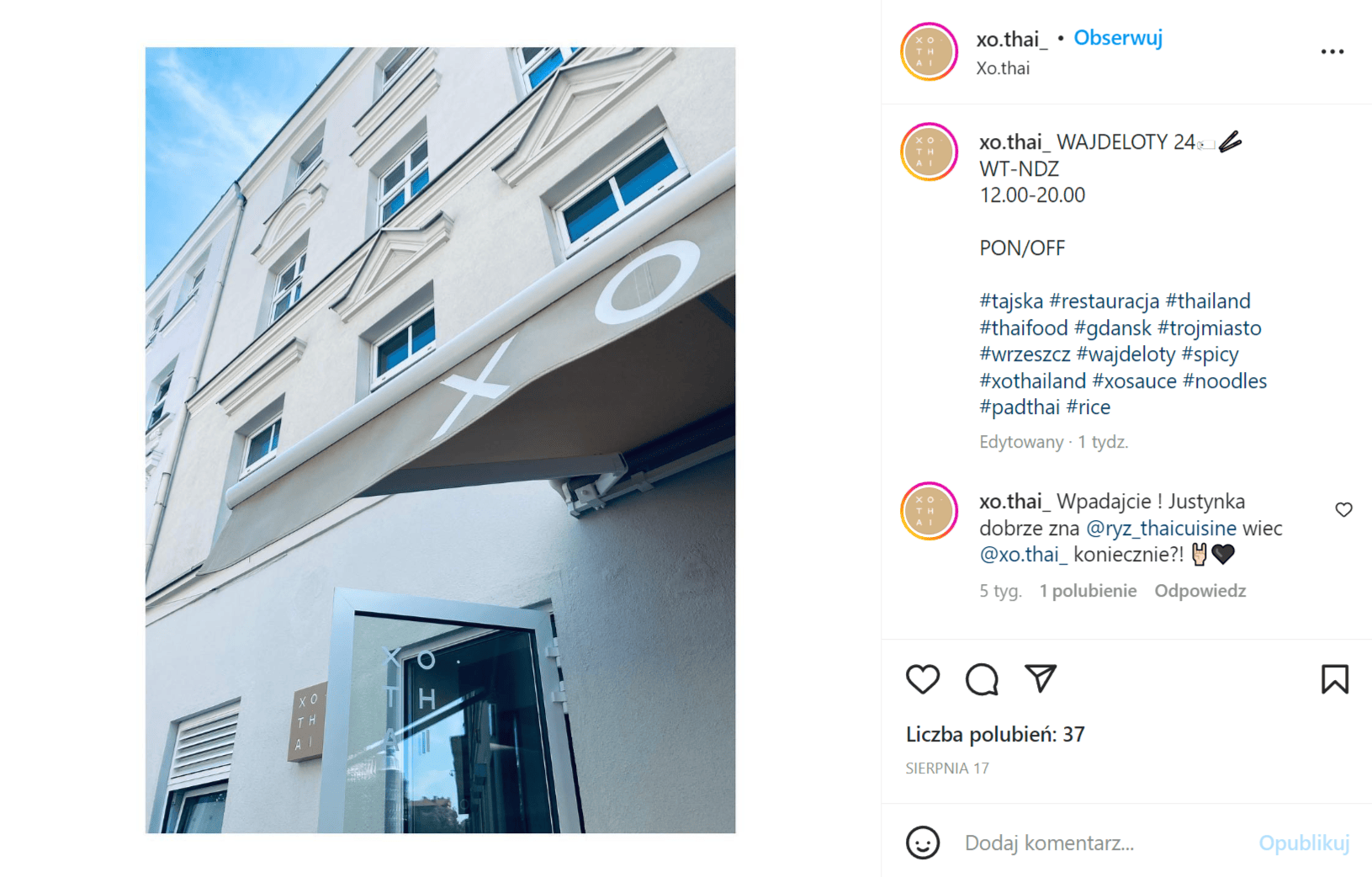Share the post with the paper plane icon

1041,678
